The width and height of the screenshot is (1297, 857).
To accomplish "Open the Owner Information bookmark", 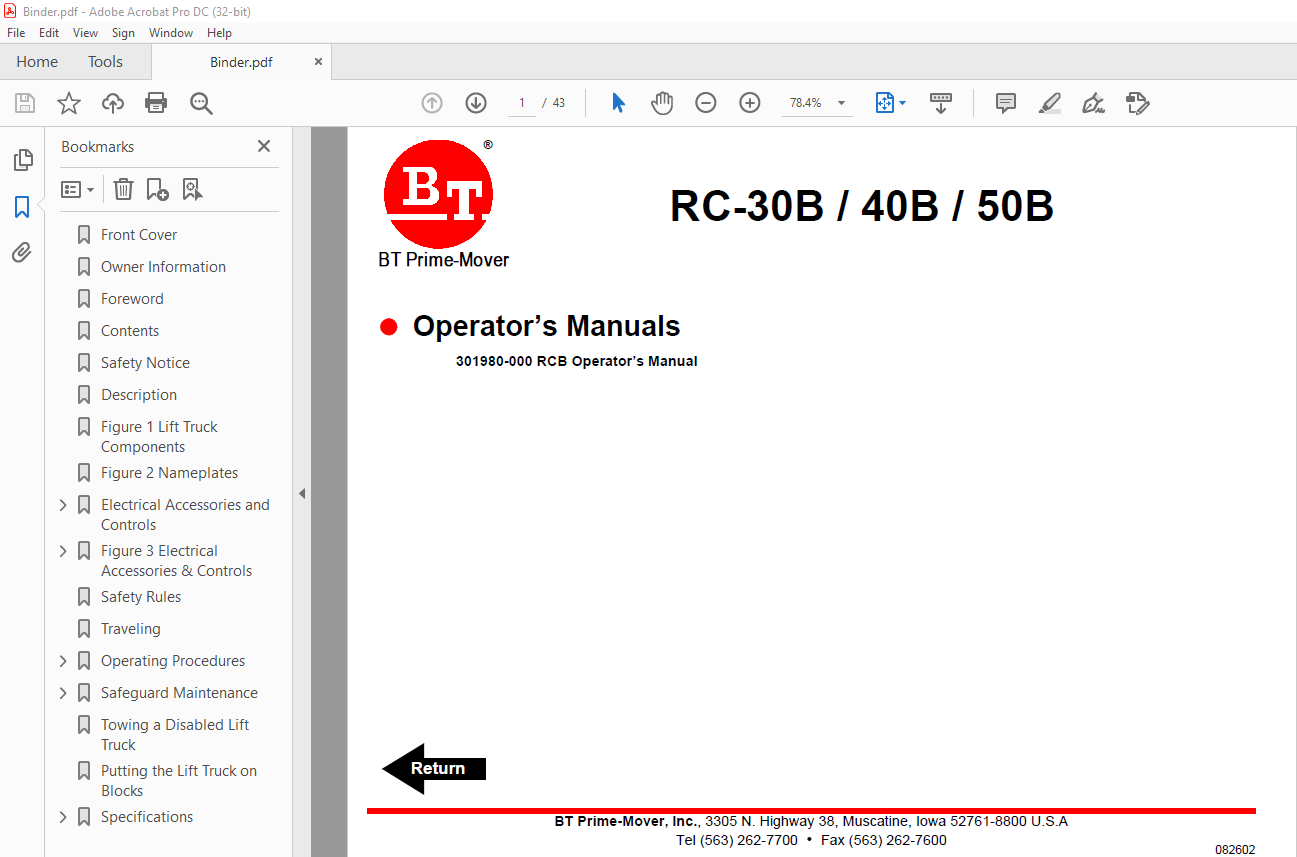I will [163, 267].
